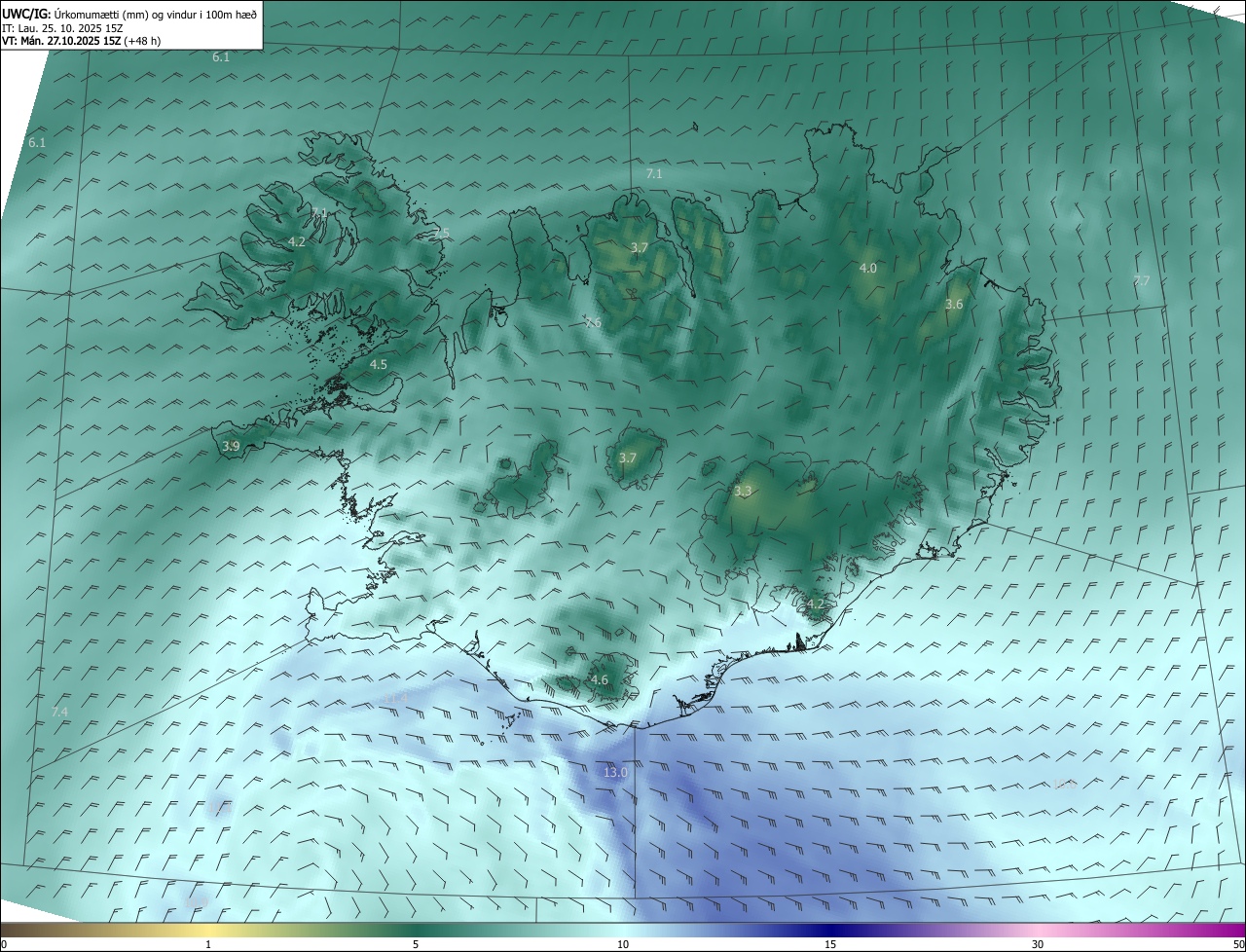Click the 13.0 value label on the map
Viewport: 1246px width, 952px height.
tap(615, 772)
